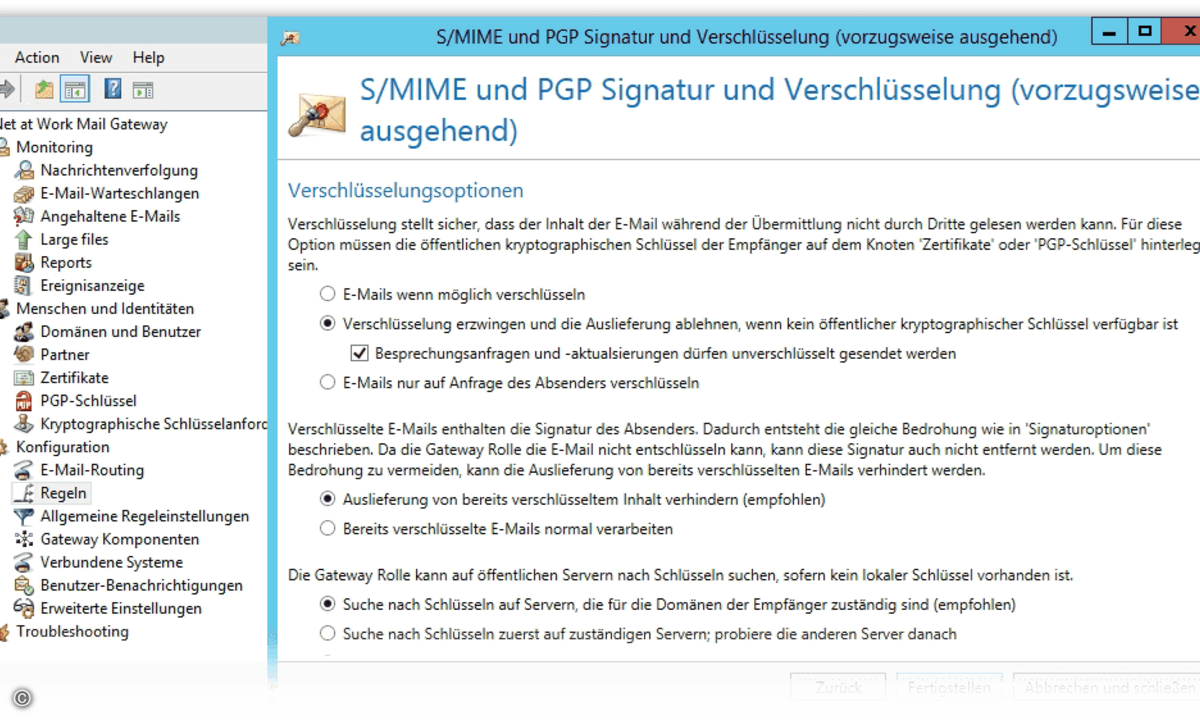This screenshot has width=1200, height=720.
Task: Click the Forward arrow toolbar icon
Action: [6, 89]
